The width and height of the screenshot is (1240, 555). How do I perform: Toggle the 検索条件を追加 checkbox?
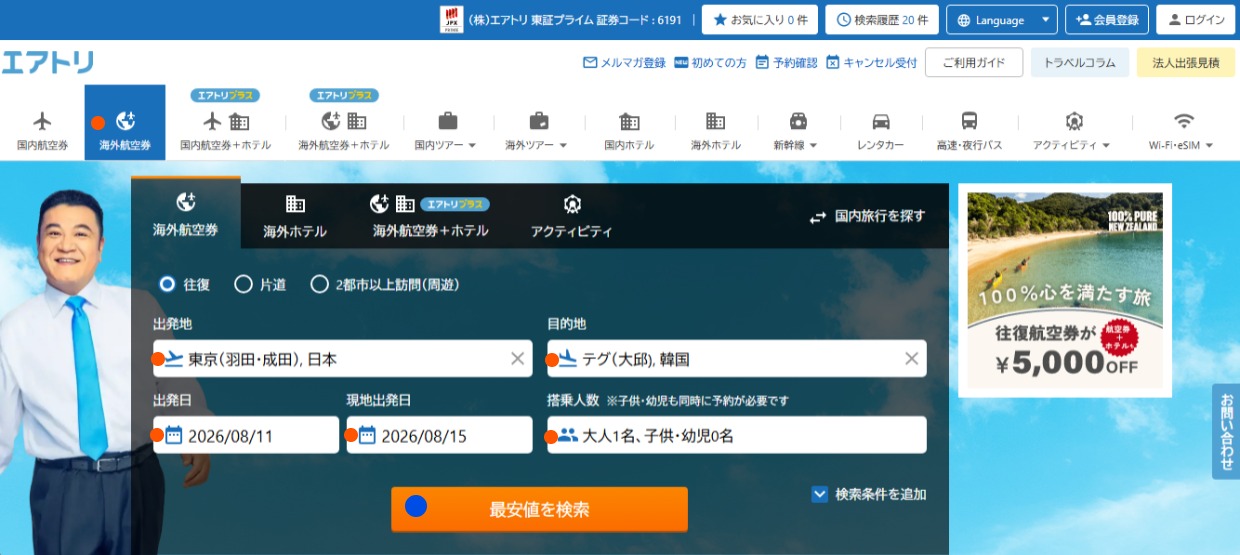(x=820, y=494)
